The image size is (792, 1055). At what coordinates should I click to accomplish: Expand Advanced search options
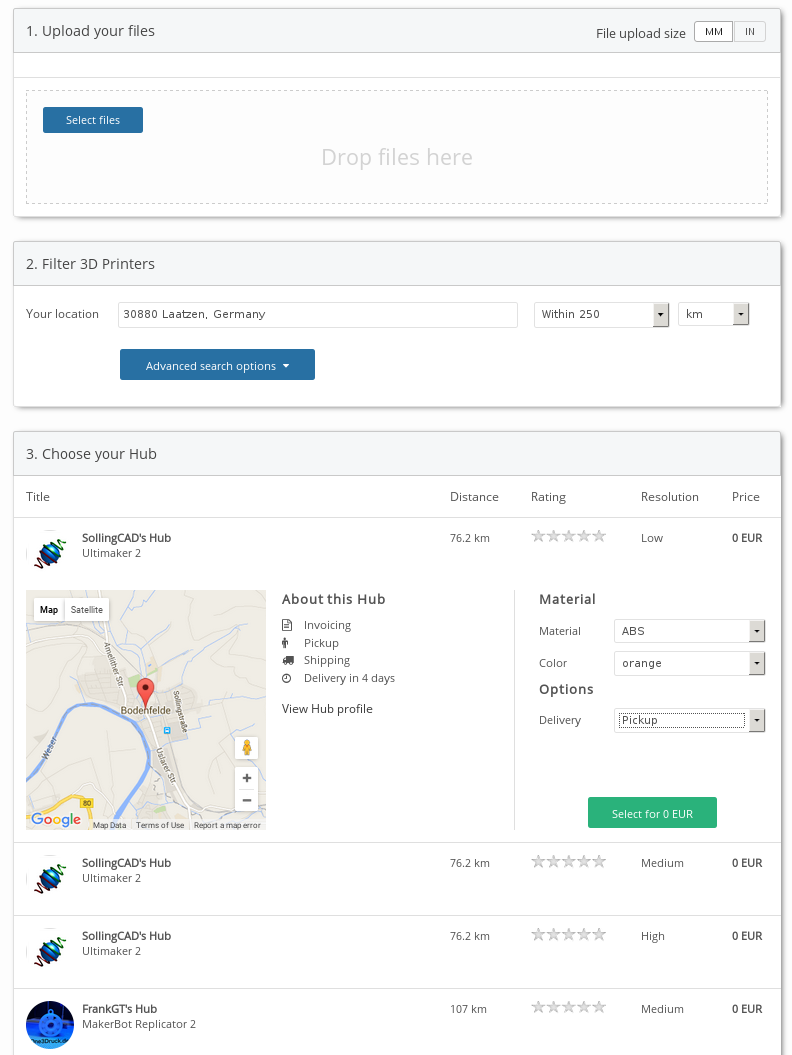217,365
